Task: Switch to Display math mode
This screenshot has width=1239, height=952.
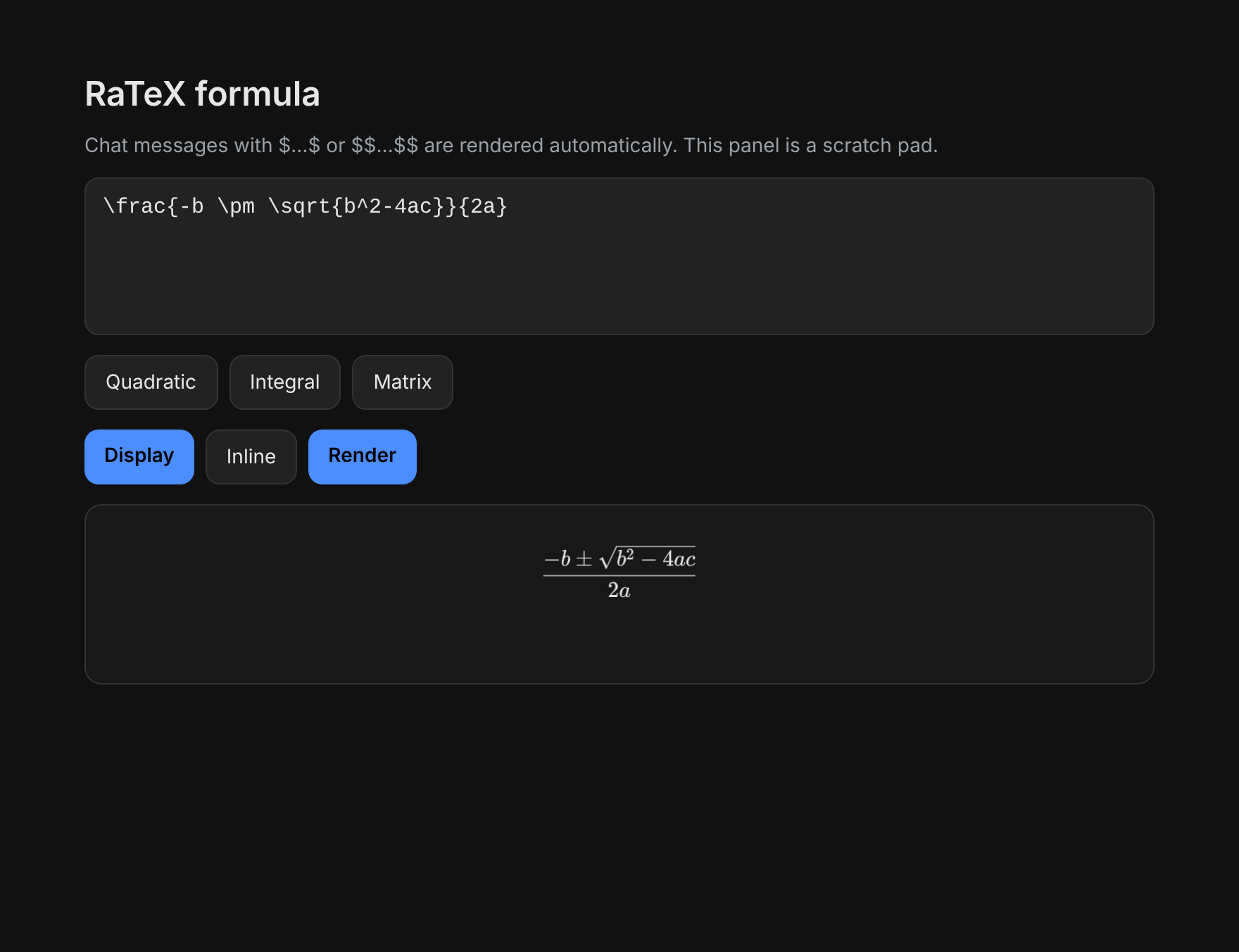Action: 139,457
